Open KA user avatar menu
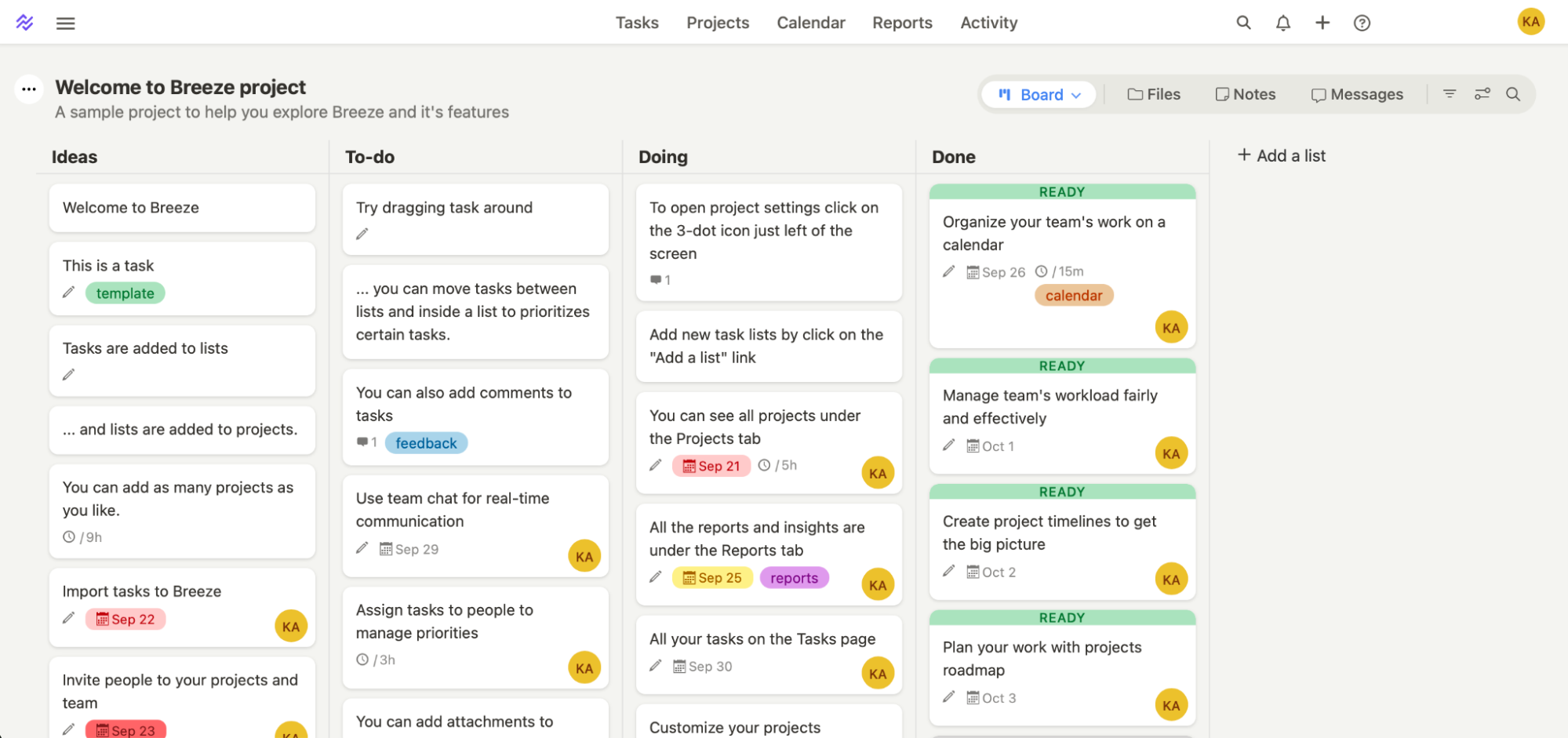 click(x=1530, y=22)
